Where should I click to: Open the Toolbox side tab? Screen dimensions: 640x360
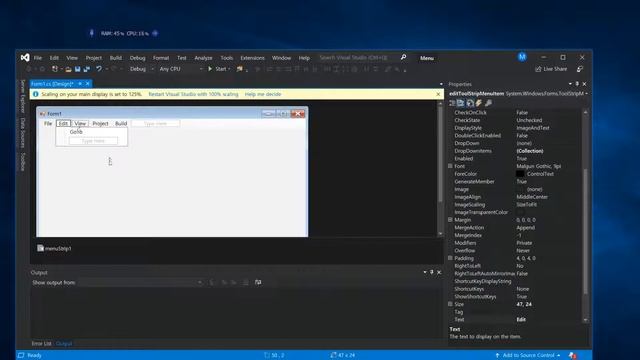(x=23, y=162)
